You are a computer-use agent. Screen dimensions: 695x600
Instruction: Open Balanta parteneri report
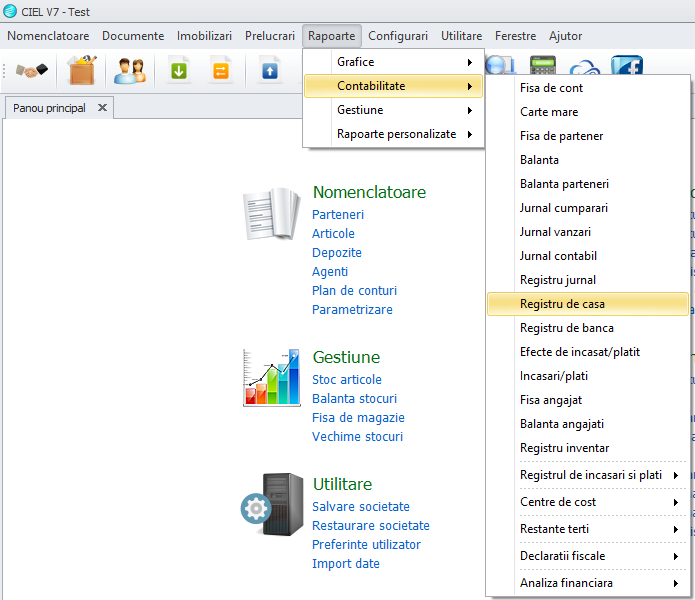(x=588, y=183)
